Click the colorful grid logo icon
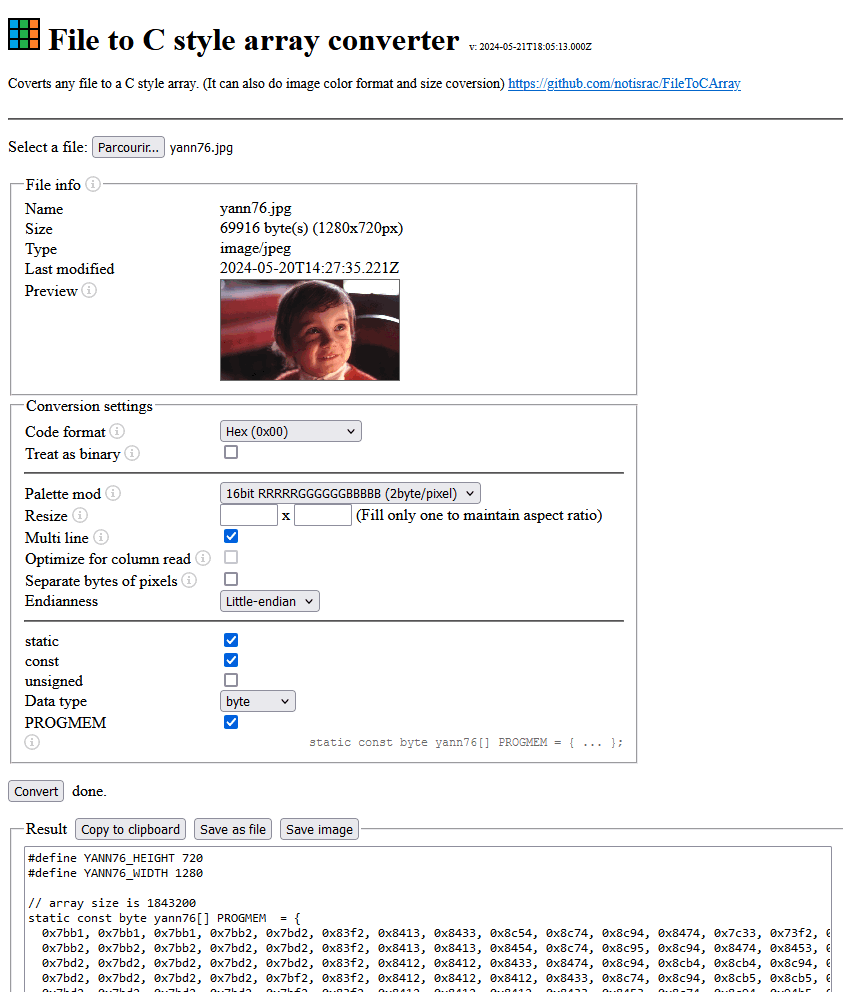The image size is (843, 992). (x=24, y=34)
